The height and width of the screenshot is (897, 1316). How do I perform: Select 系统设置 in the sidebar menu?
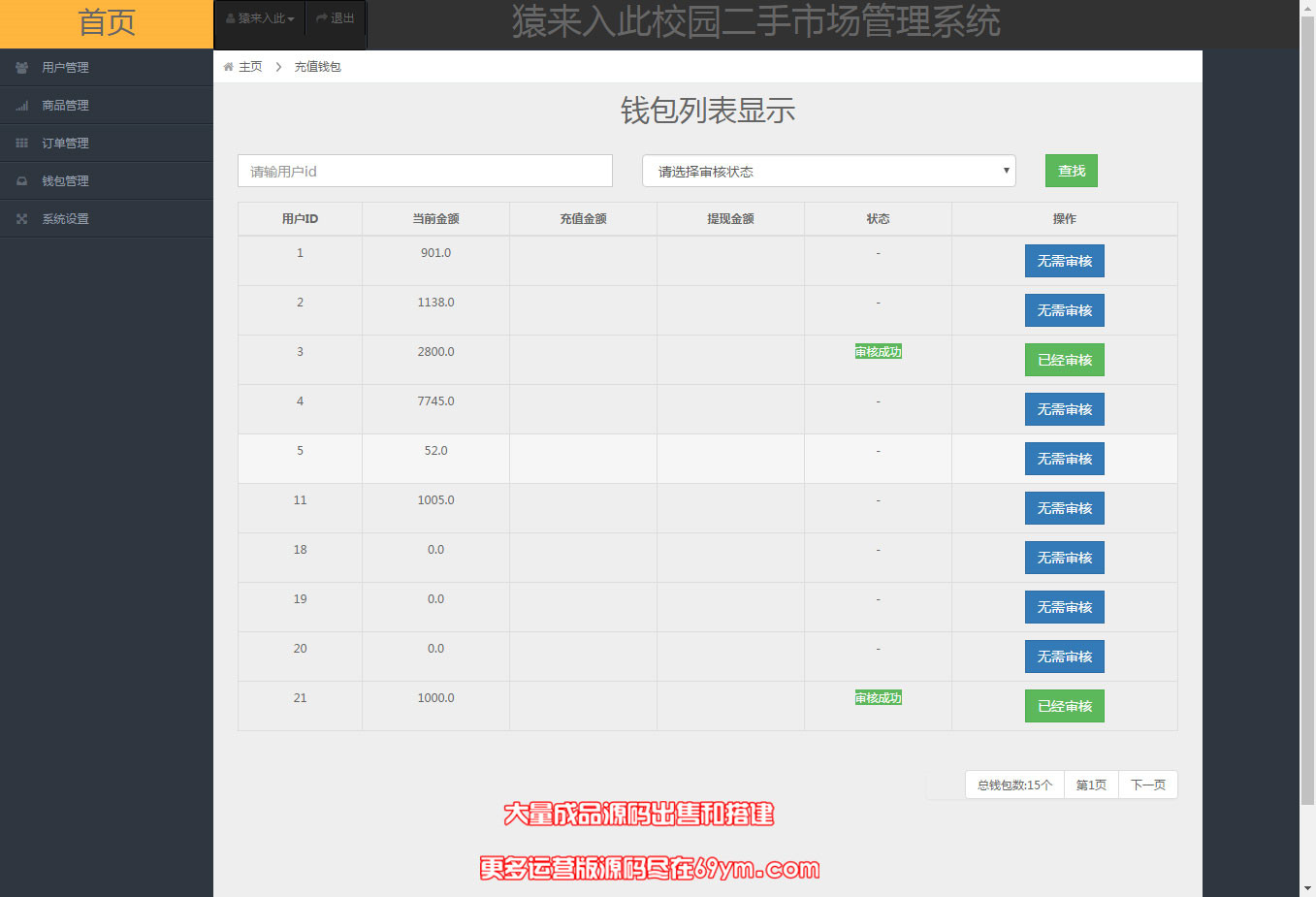click(65, 219)
